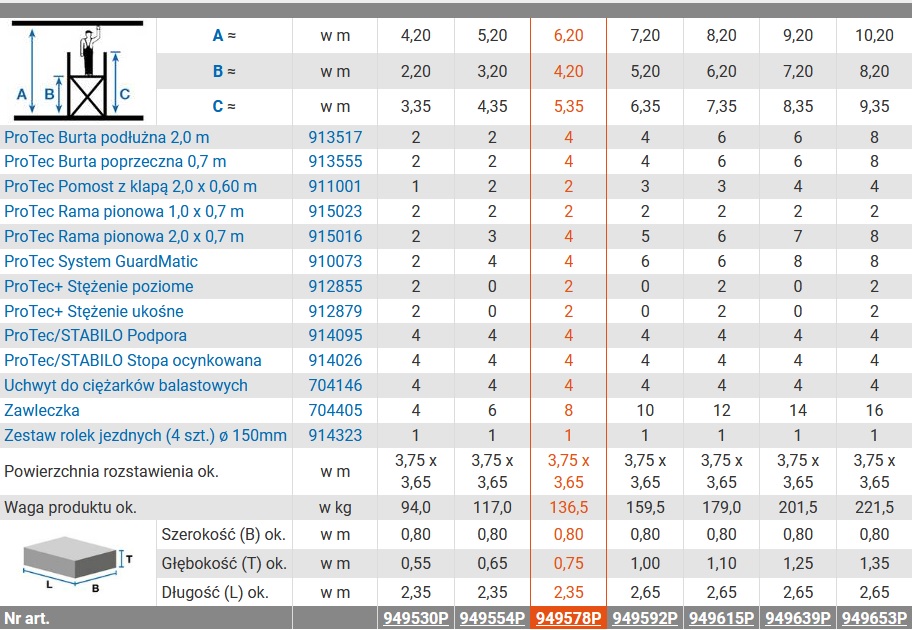
Task: Click working height A value 4,20
Action: point(416,35)
